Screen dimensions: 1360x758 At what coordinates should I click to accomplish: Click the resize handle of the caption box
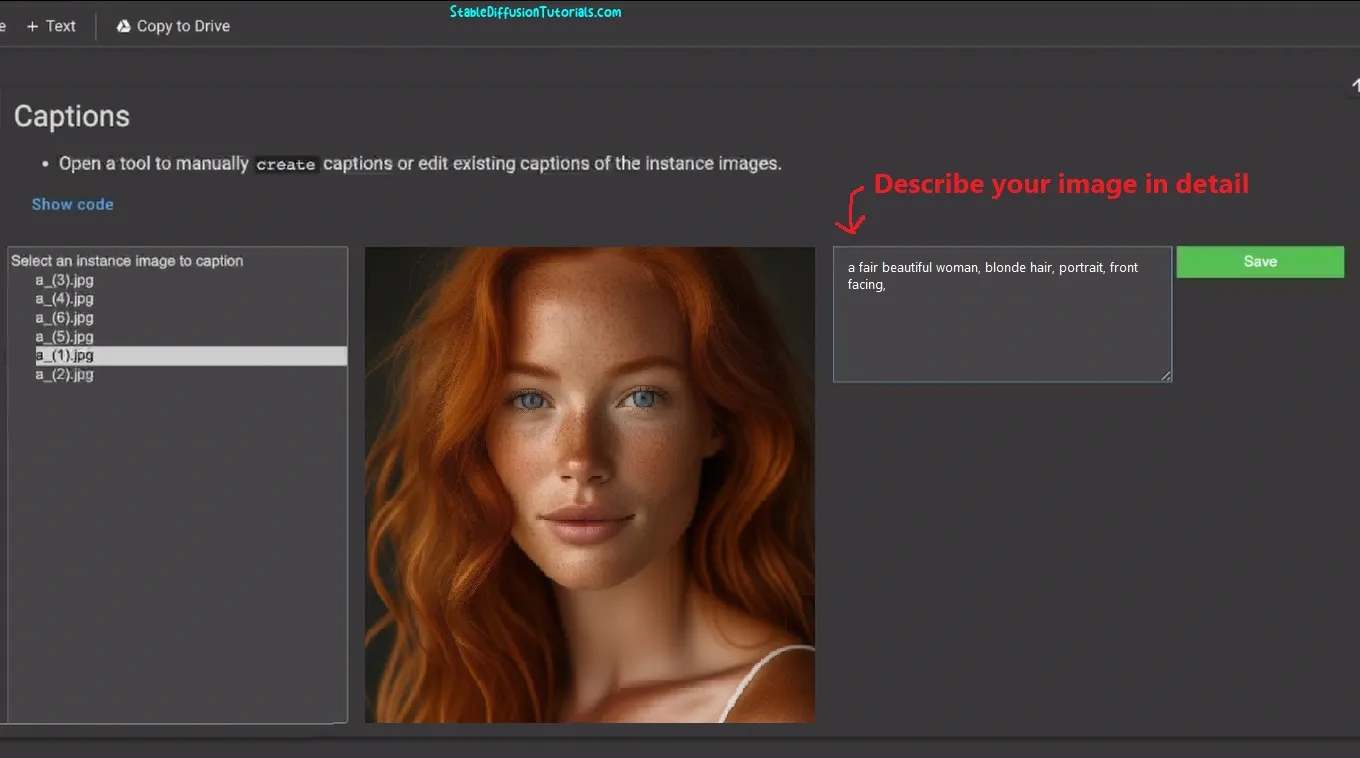[x=1165, y=376]
